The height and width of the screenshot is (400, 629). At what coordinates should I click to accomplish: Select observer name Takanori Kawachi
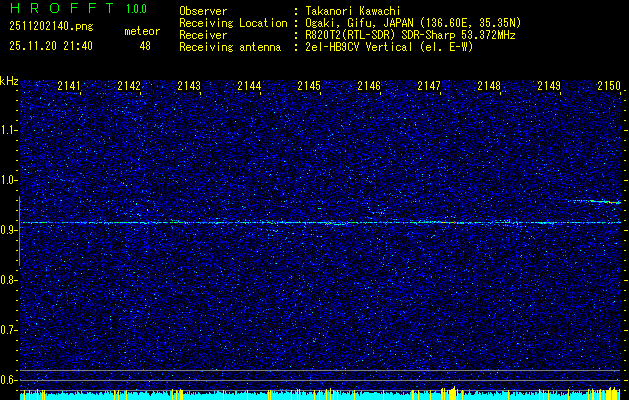pos(353,11)
